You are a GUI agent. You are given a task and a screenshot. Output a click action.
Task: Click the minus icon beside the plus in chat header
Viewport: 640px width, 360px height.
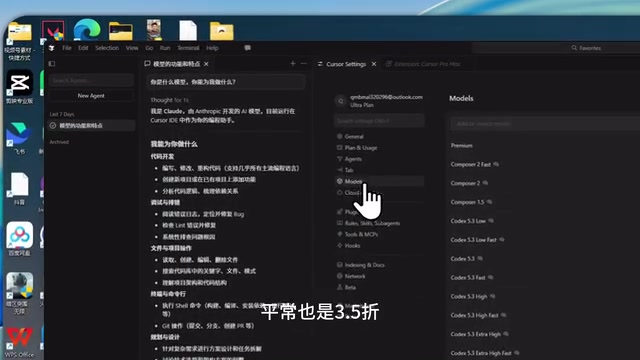[303, 64]
